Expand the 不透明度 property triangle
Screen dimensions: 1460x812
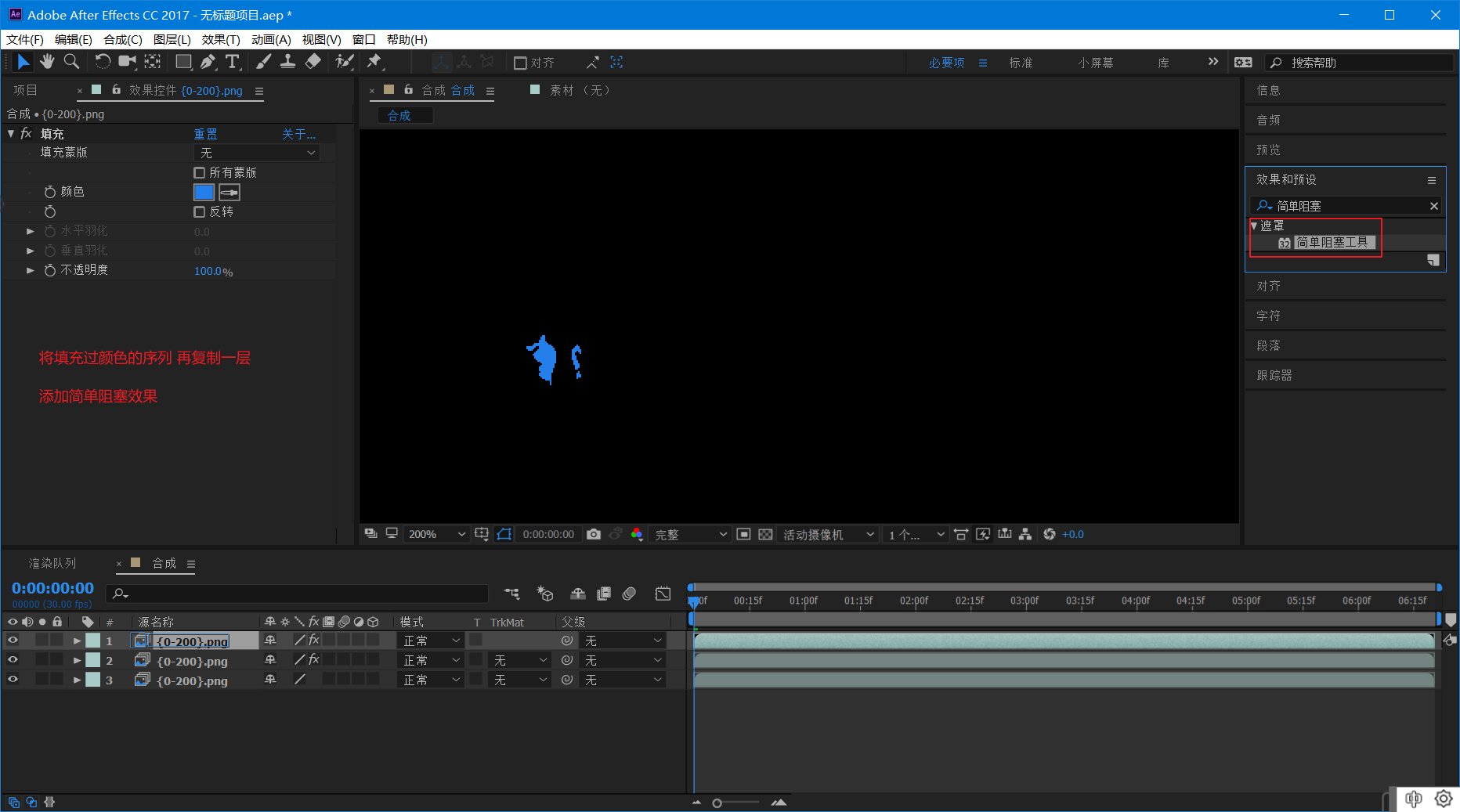coord(30,270)
